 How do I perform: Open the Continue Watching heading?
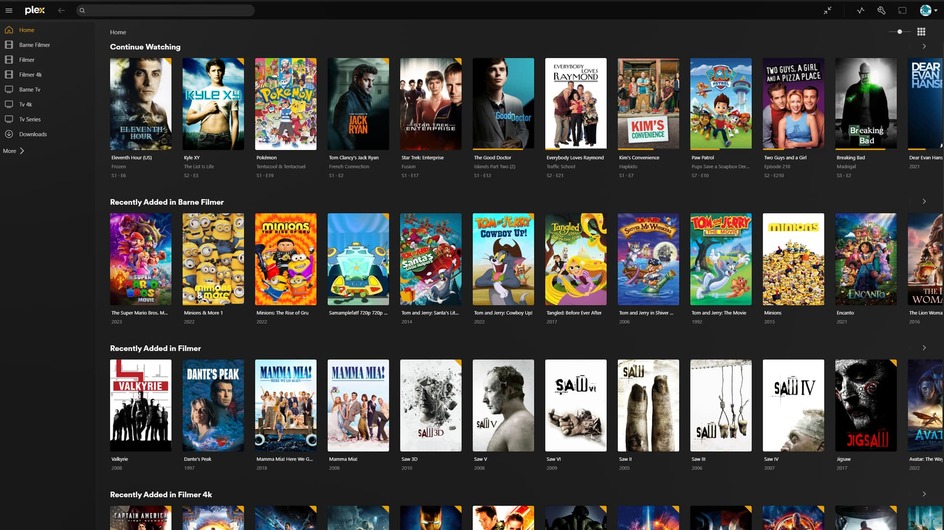(x=145, y=46)
